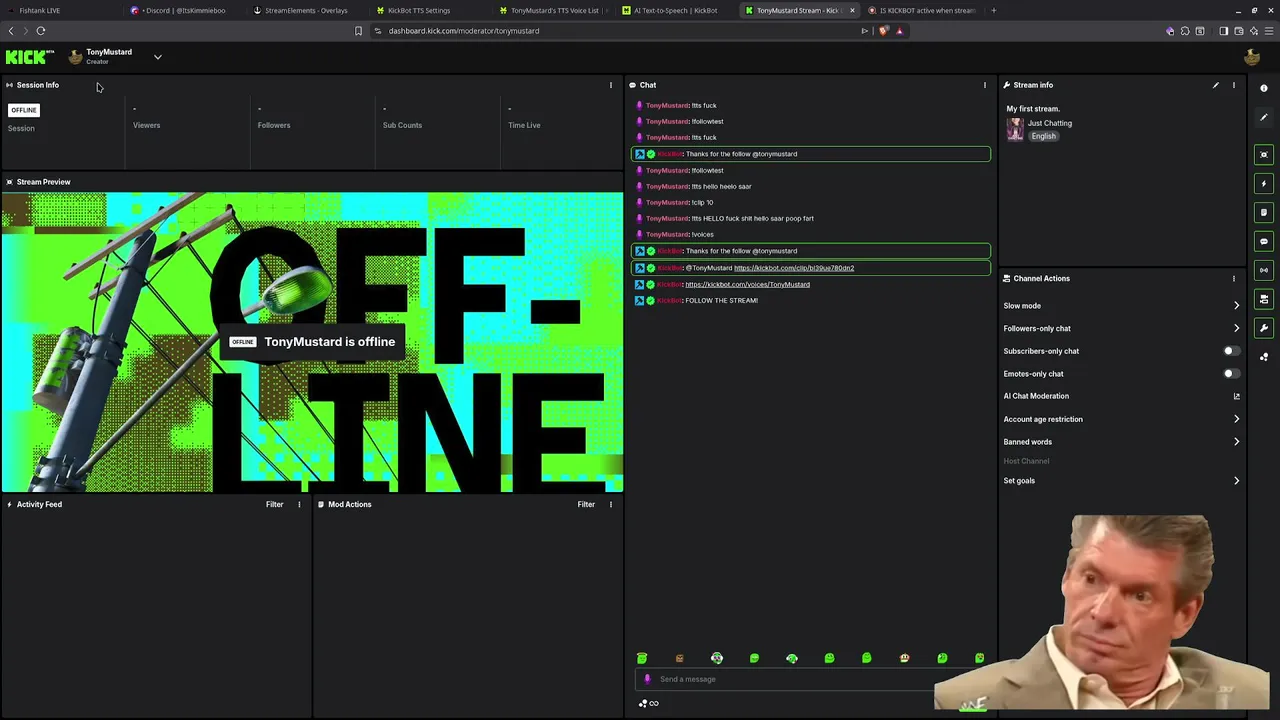Click 'My first stream.' title text
The image size is (1280, 720).
pyautogui.click(x=1033, y=109)
